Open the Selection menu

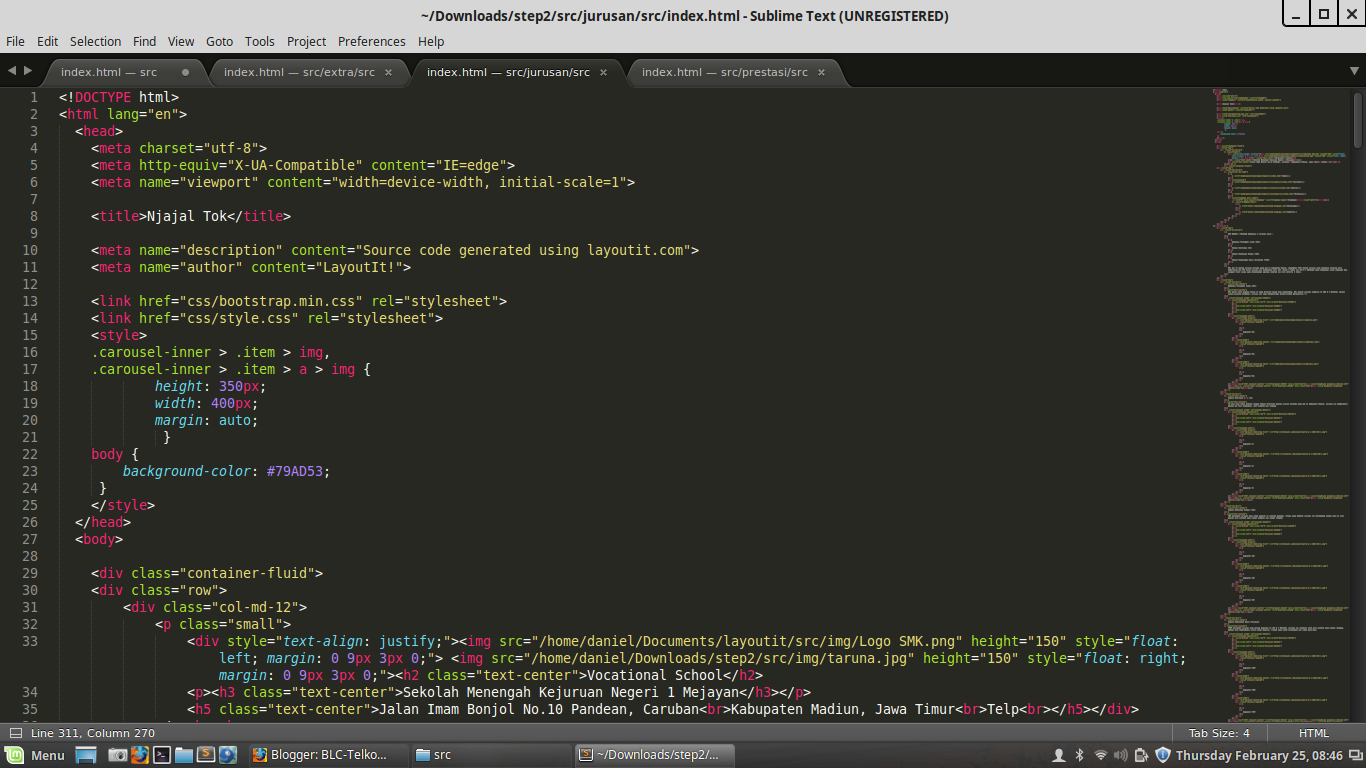click(x=95, y=41)
